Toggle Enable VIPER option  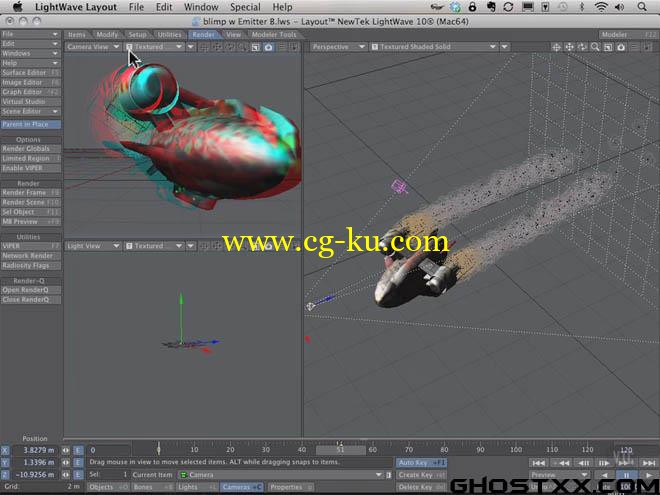(x=31, y=168)
